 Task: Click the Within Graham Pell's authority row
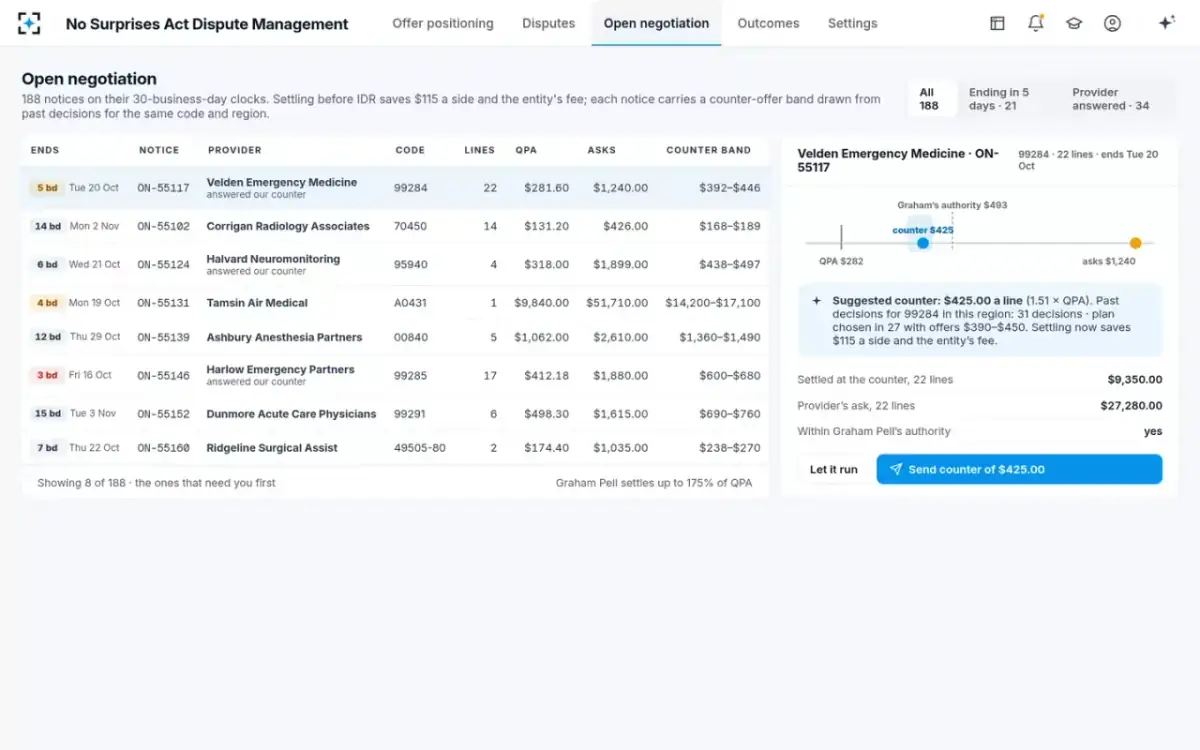click(x=980, y=432)
